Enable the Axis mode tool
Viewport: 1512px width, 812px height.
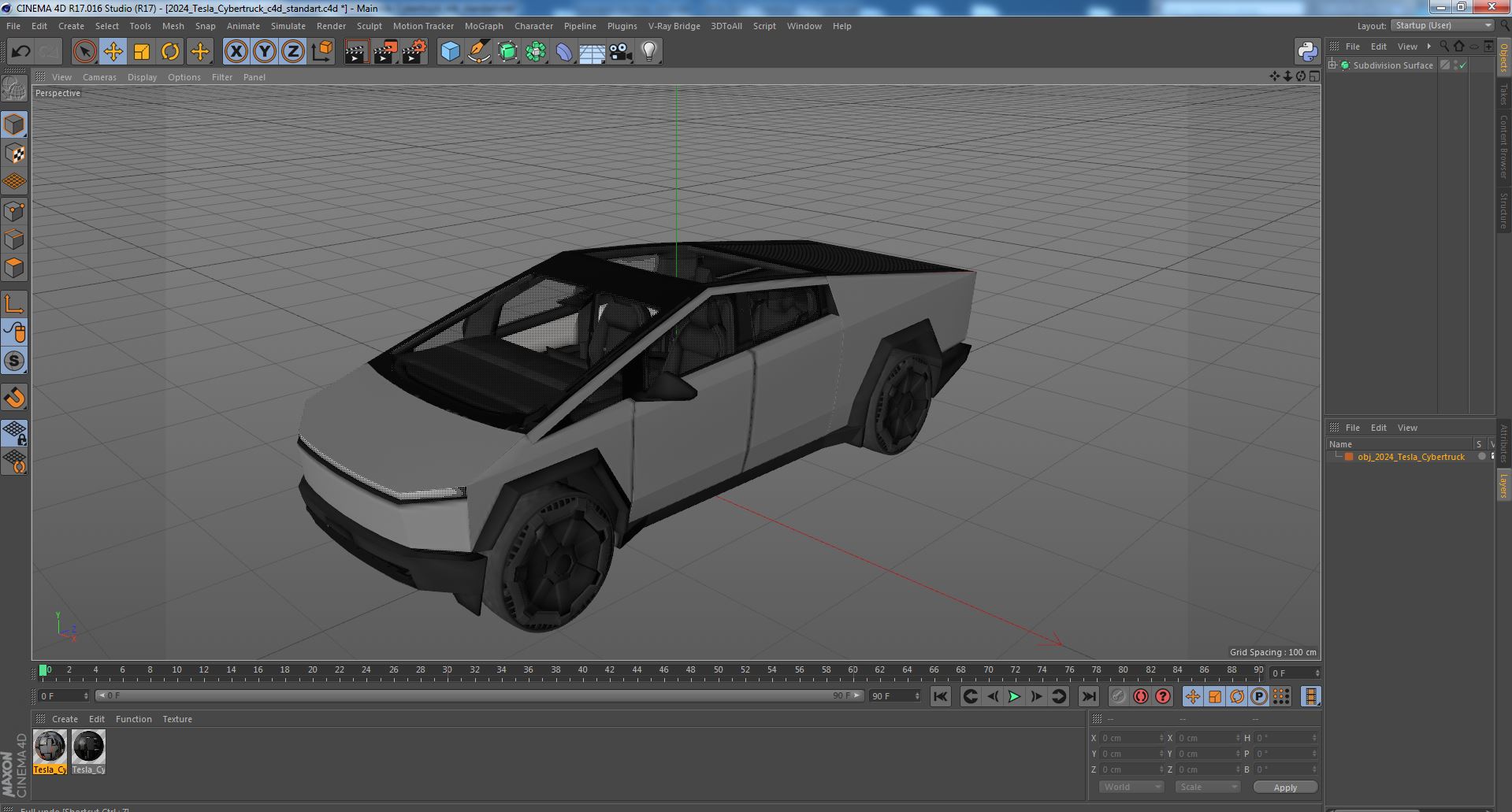click(14, 304)
